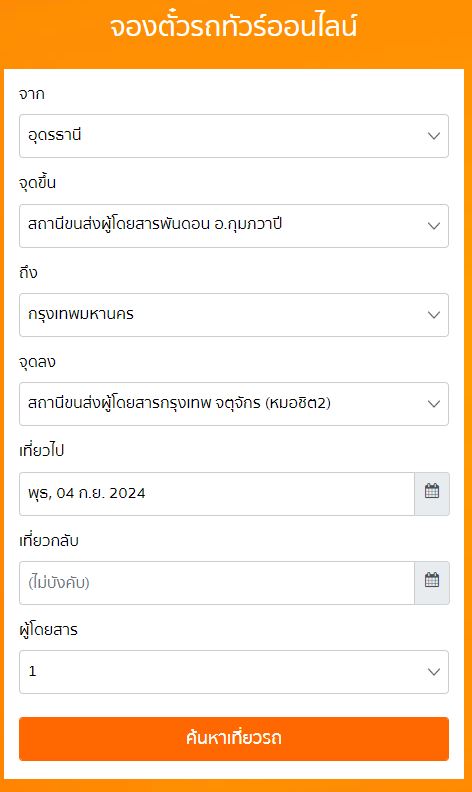Click the ผู้โดยสาร field label
The width and height of the screenshot is (472, 792).
point(49,629)
